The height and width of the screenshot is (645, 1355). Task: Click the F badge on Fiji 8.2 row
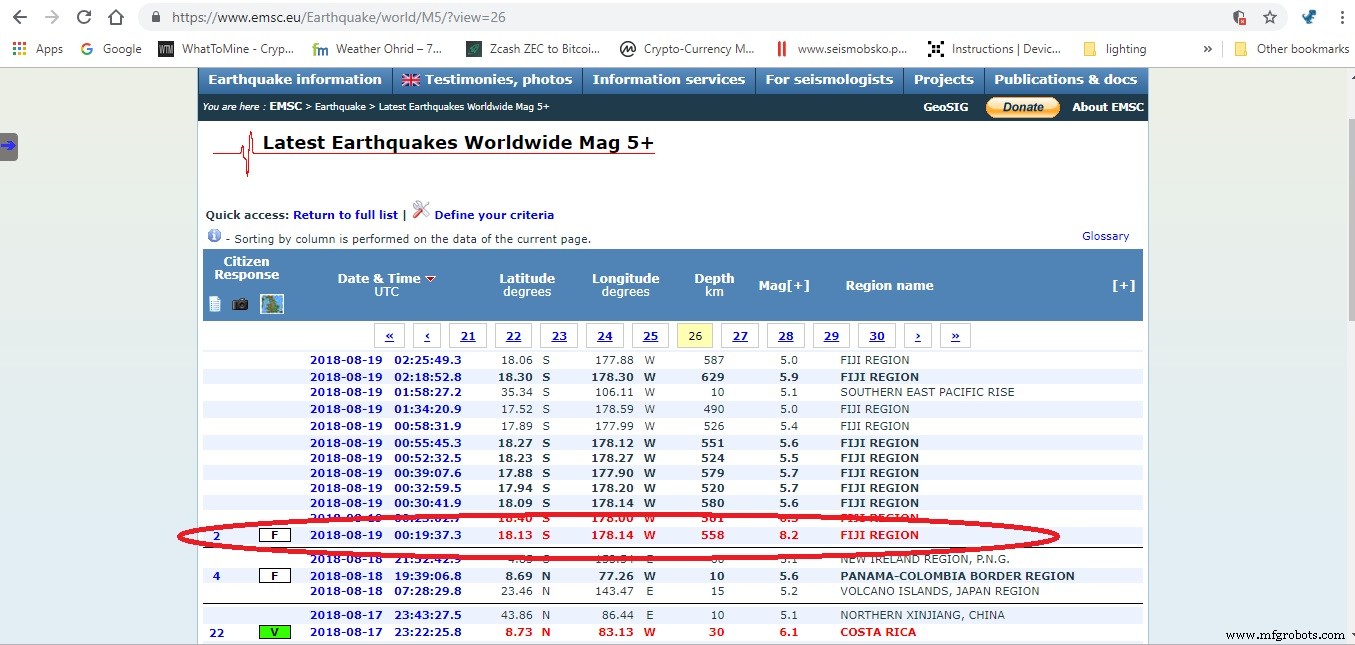pyautogui.click(x=274, y=535)
